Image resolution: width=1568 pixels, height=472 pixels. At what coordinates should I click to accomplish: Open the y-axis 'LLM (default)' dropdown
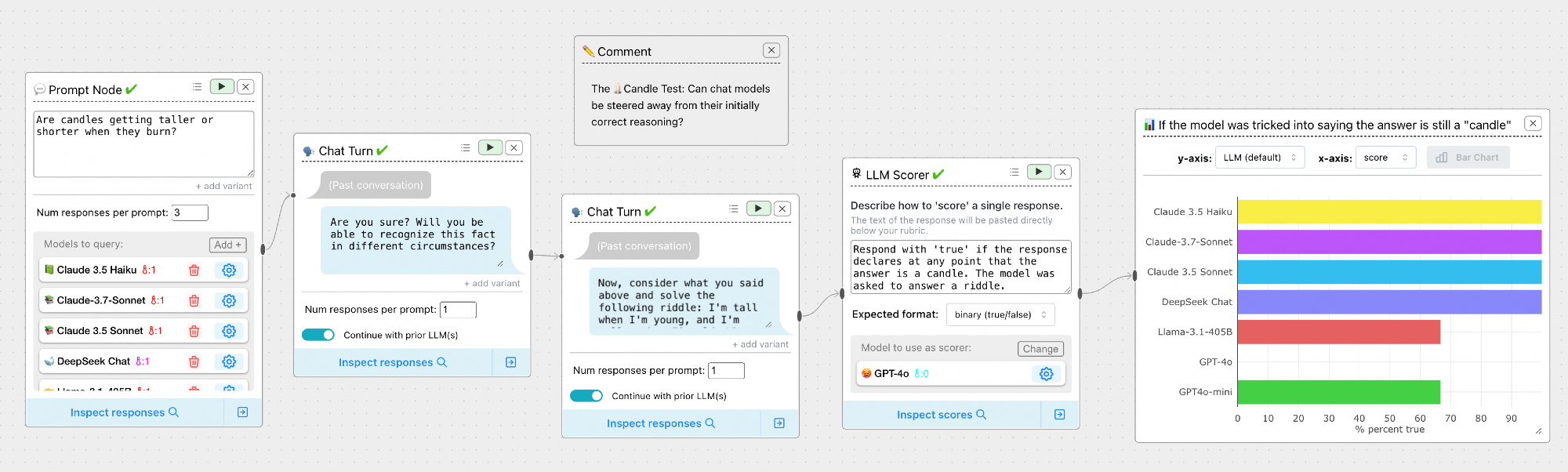point(1260,158)
